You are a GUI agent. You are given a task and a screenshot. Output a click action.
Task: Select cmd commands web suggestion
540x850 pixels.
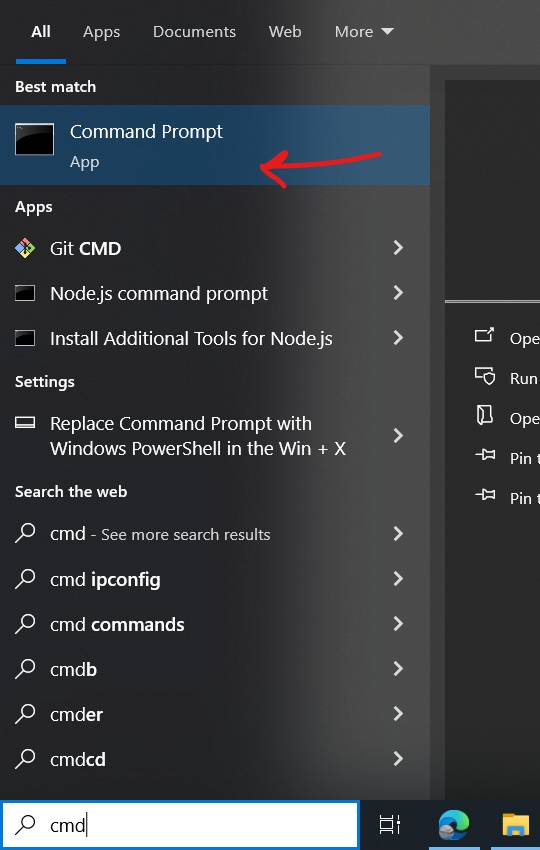click(x=215, y=624)
